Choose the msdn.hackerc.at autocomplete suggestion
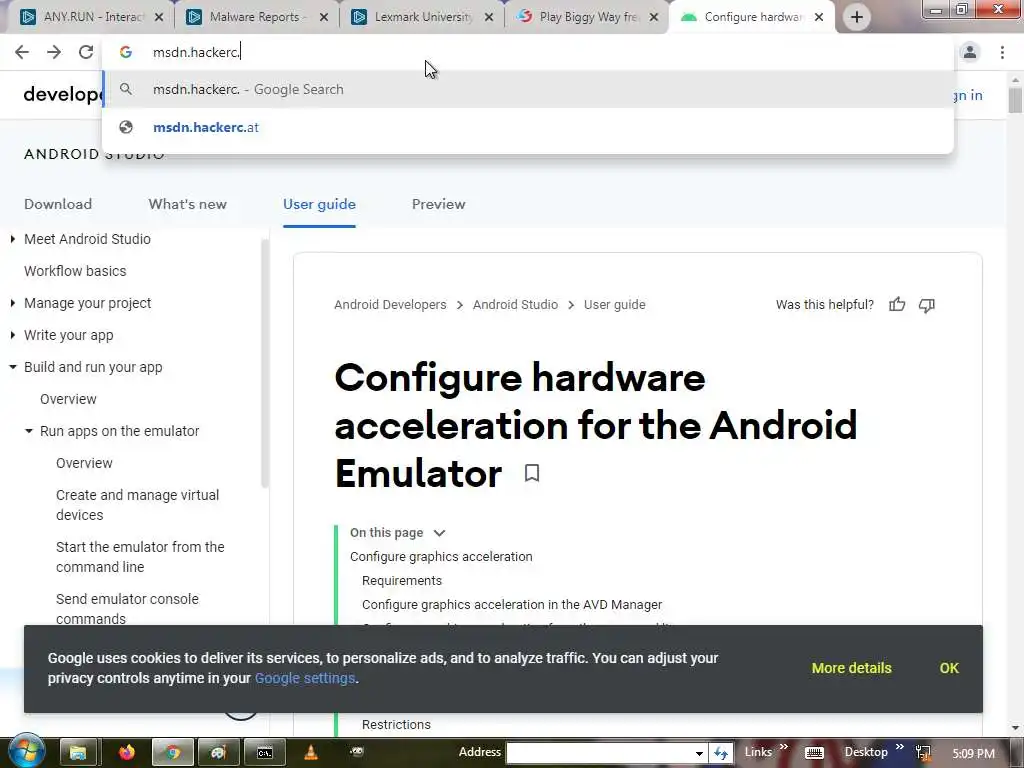1024x768 pixels. [528, 127]
